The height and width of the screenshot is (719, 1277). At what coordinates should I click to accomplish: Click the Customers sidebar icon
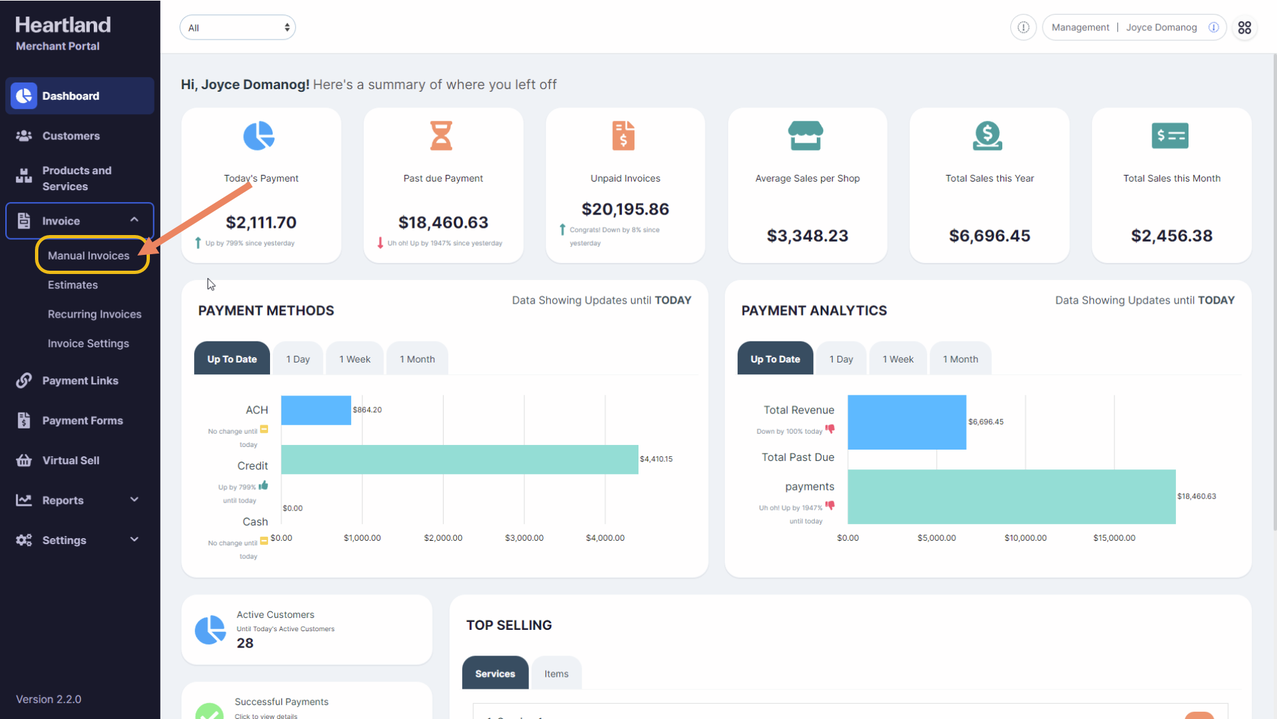point(24,136)
